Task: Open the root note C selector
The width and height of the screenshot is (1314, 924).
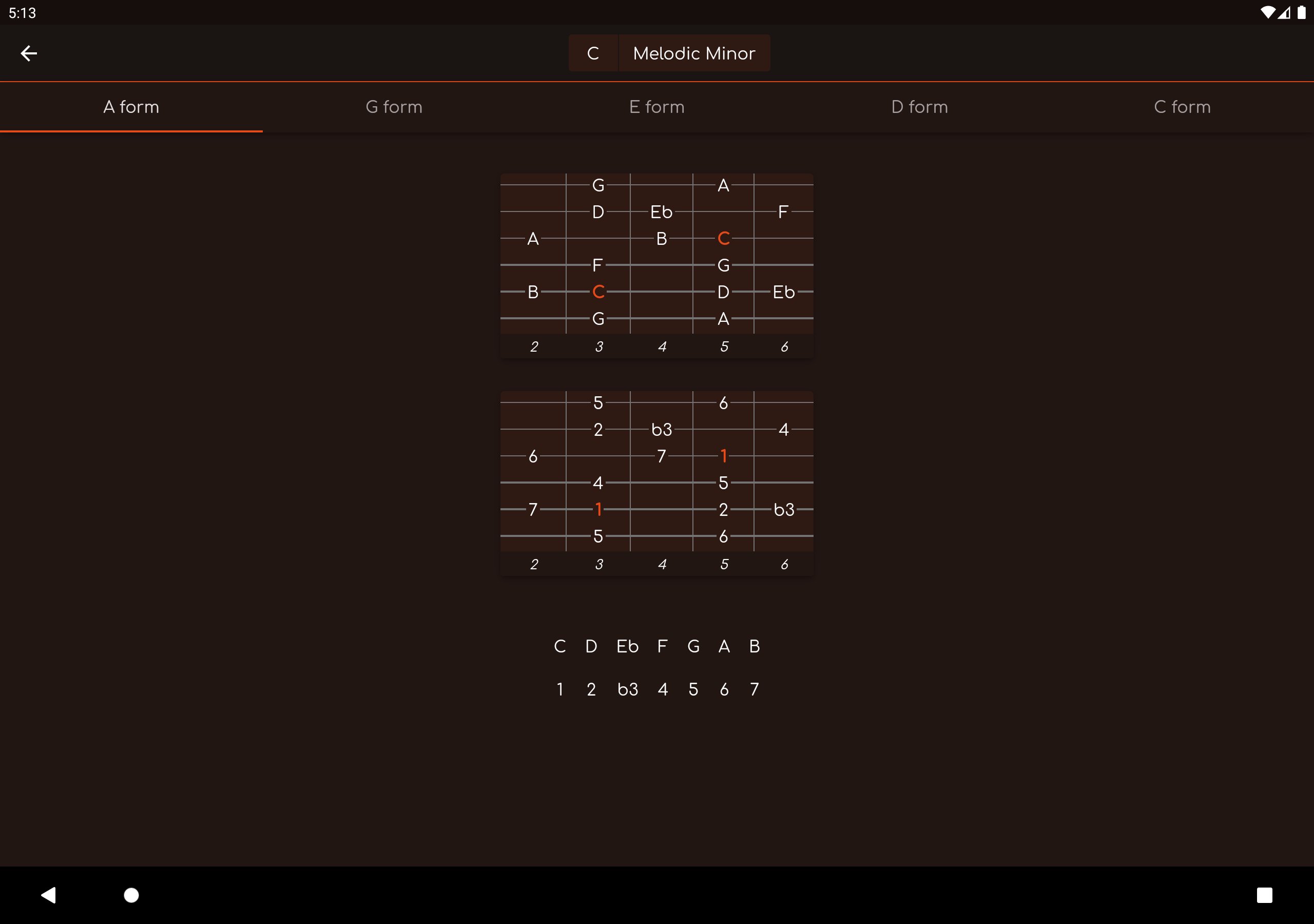Action: (x=593, y=53)
